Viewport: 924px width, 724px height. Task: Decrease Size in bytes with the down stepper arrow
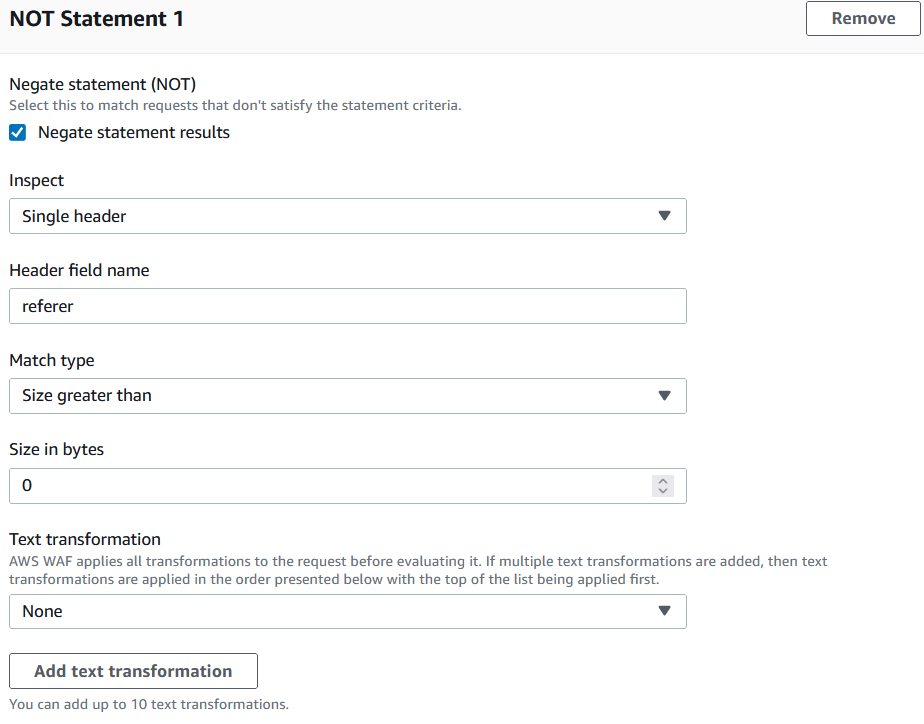662,491
